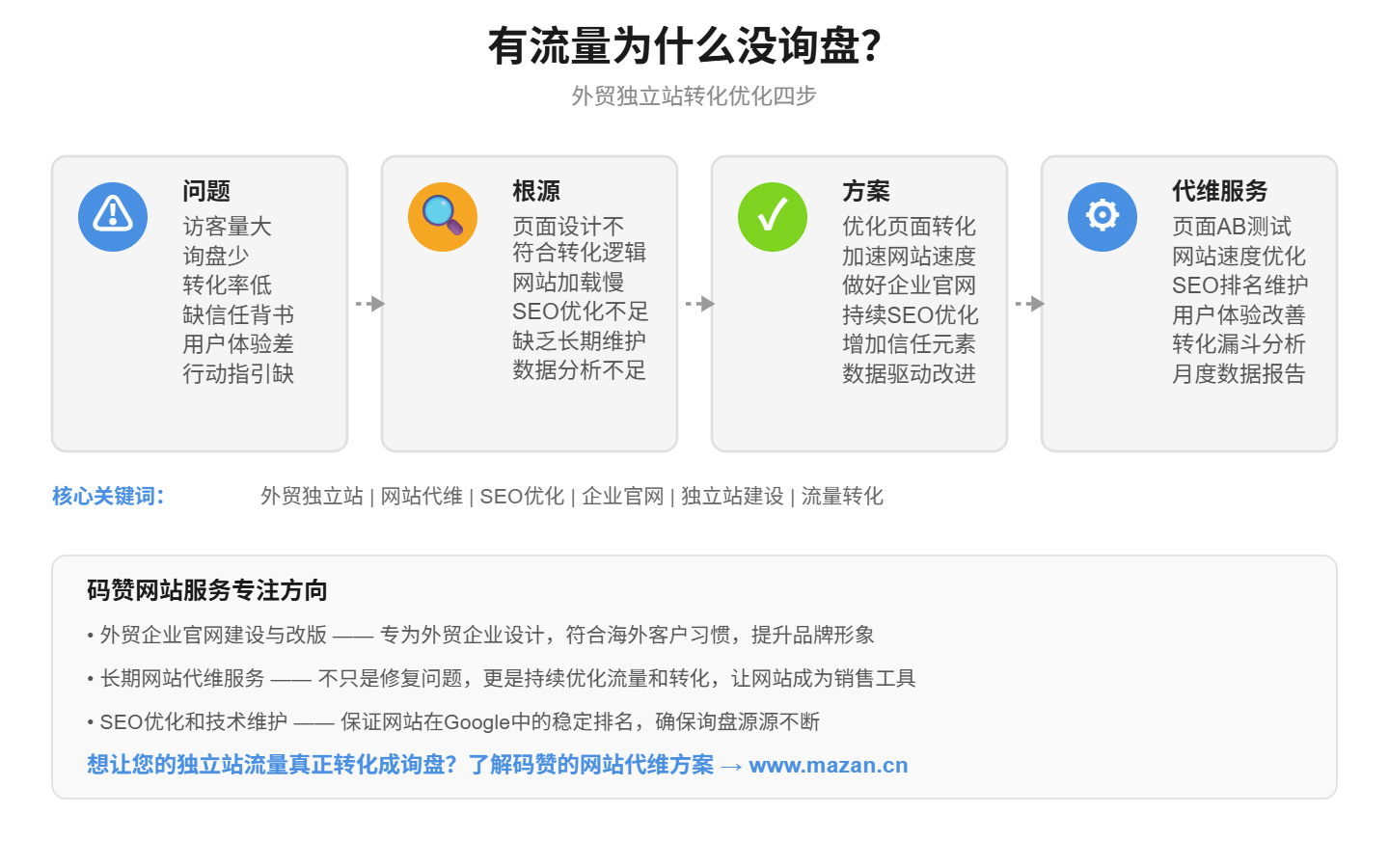Click the text 转化漏斗分析
The height and width of the screenshot is (868, 1389).
[1239, 343]
